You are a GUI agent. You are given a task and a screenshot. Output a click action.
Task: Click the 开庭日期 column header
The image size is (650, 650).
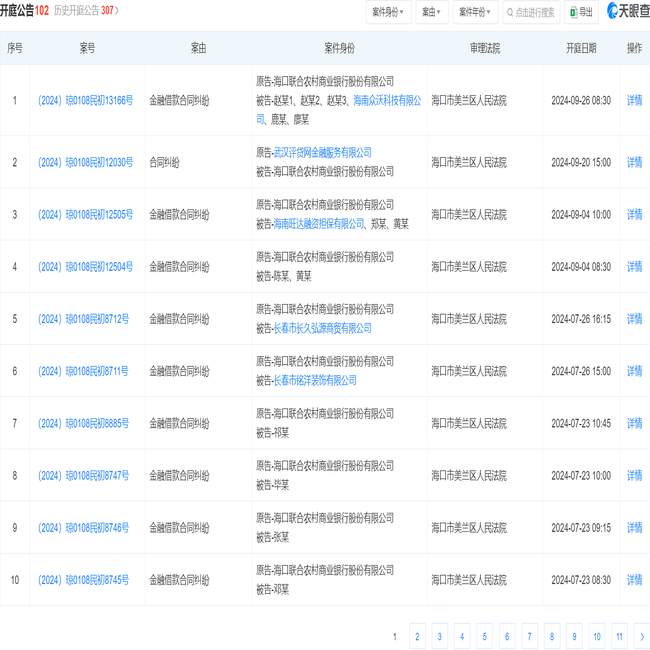point(581,48)
